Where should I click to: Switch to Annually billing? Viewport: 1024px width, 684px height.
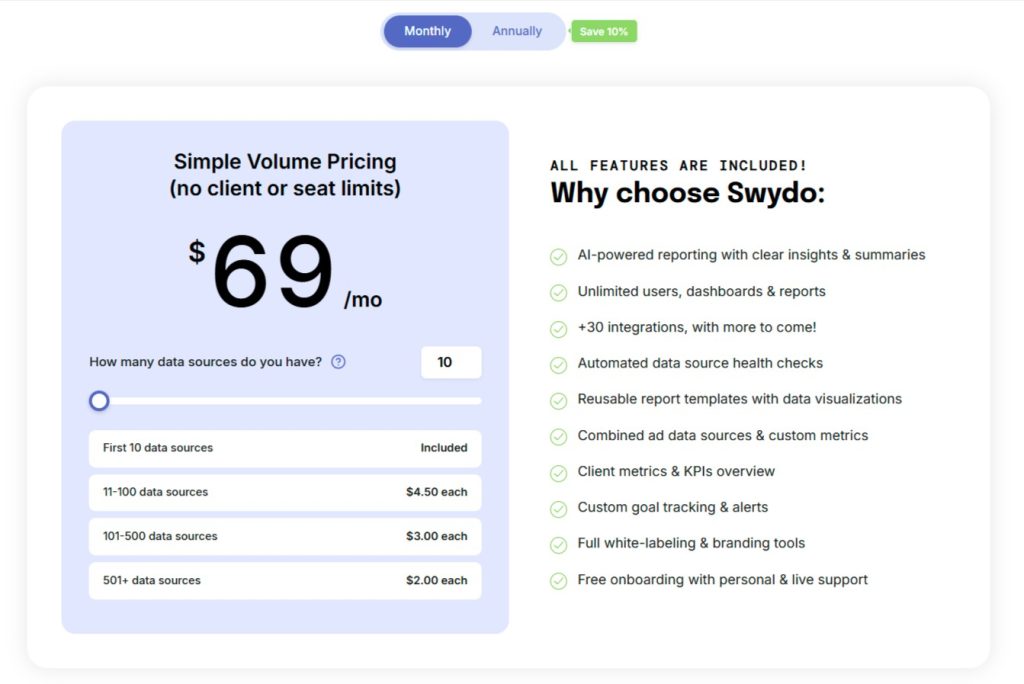click(x=516, y=31)
